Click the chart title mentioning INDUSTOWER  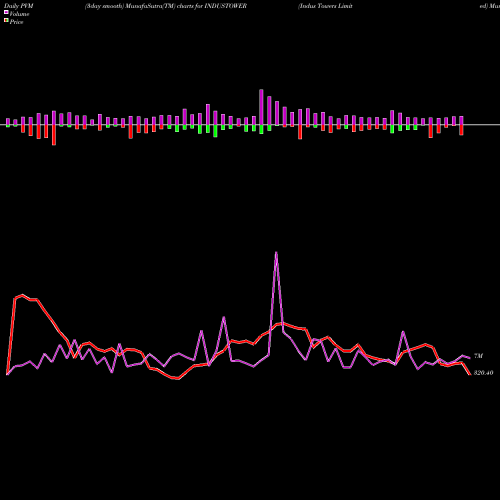[166, 6]
